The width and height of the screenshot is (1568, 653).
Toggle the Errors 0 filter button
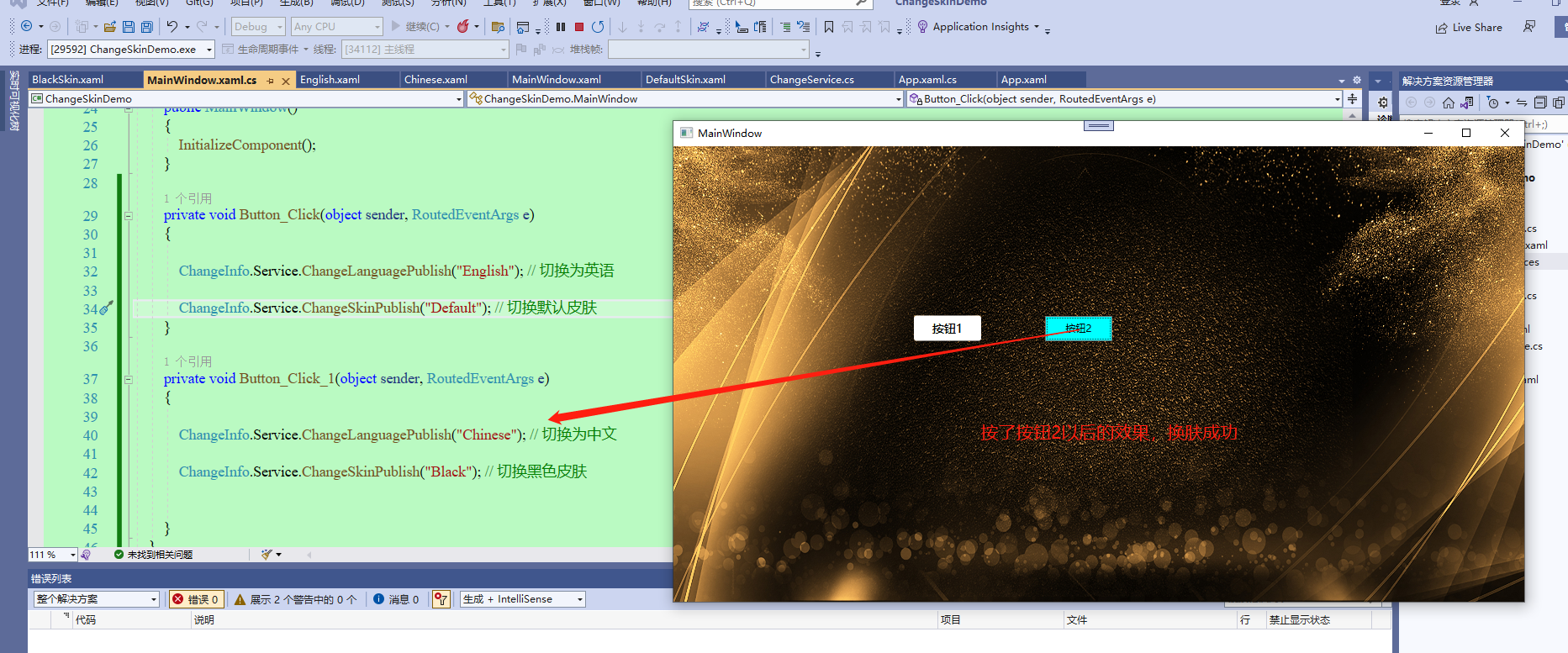196,599
